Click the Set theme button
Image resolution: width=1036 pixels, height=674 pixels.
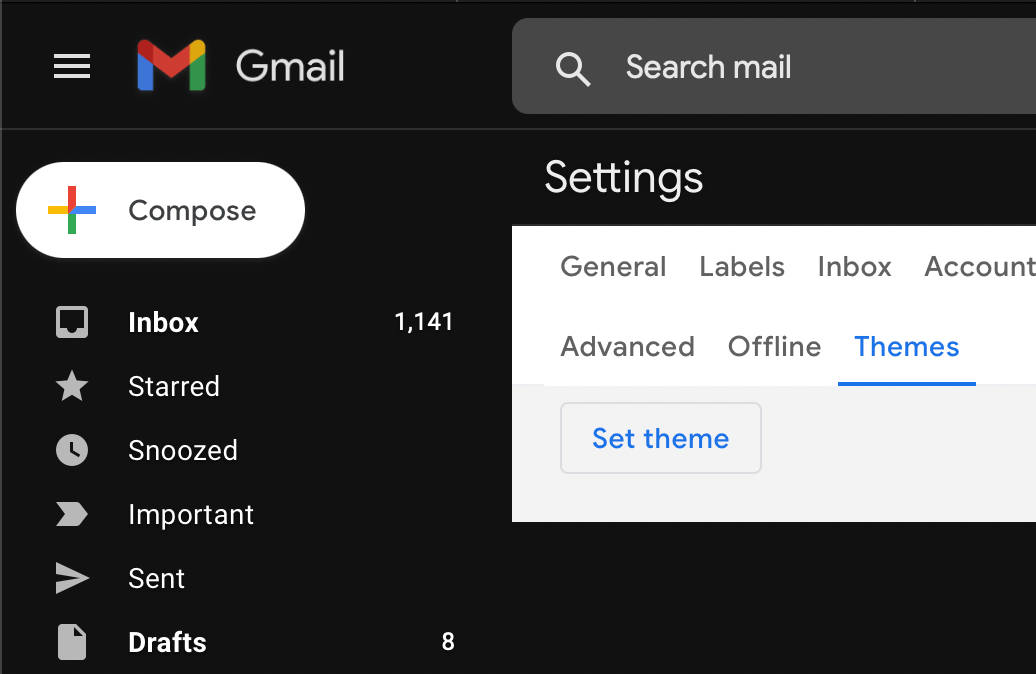tap(660, 438)
